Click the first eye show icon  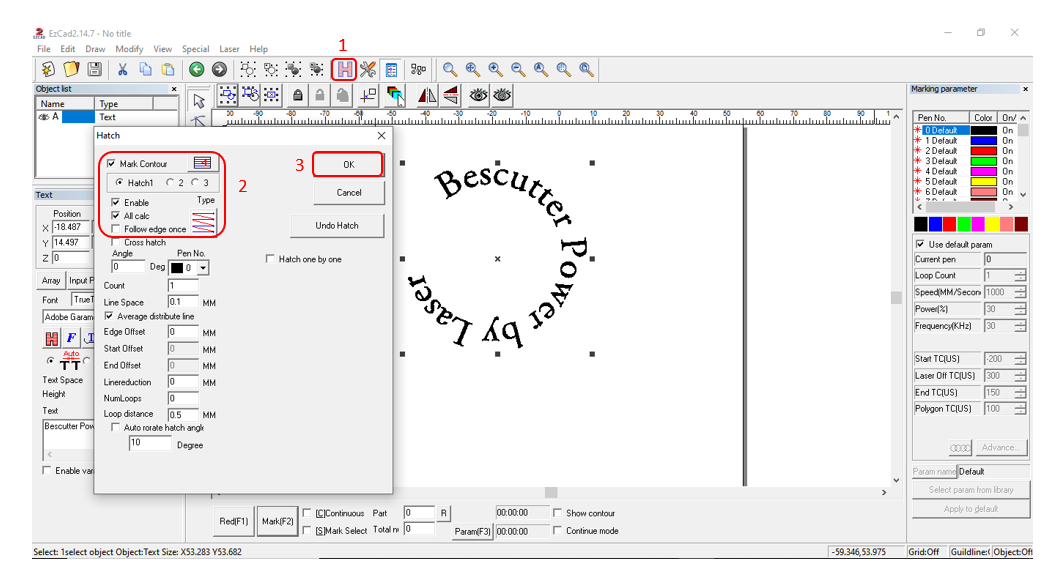click(478, 96)
